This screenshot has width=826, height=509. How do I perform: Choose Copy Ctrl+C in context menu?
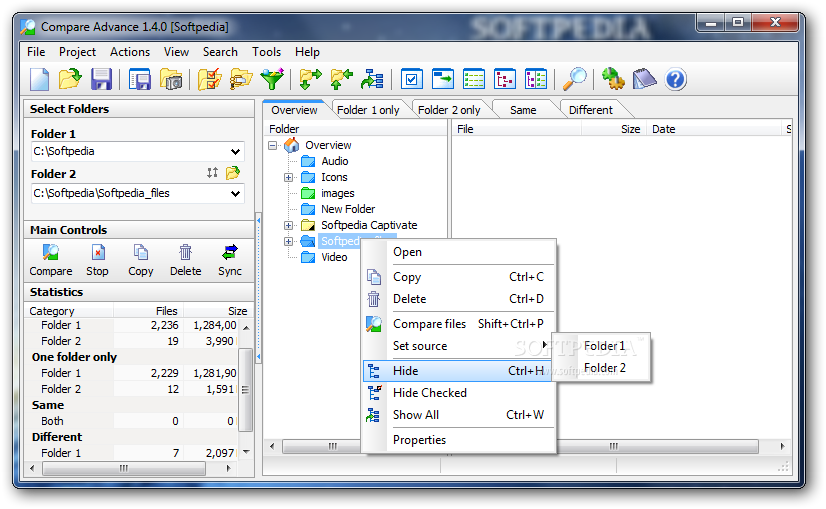pos(457,277)
